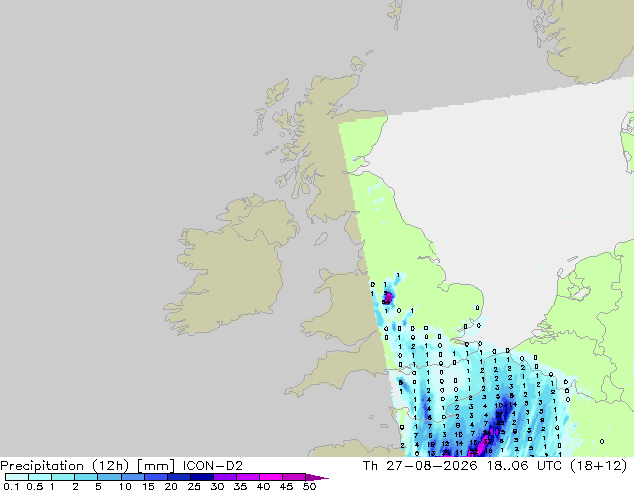Click the 25–30 mm navy legend swatch
This screenshot has height=490, width=634.
tap(201, 477)
